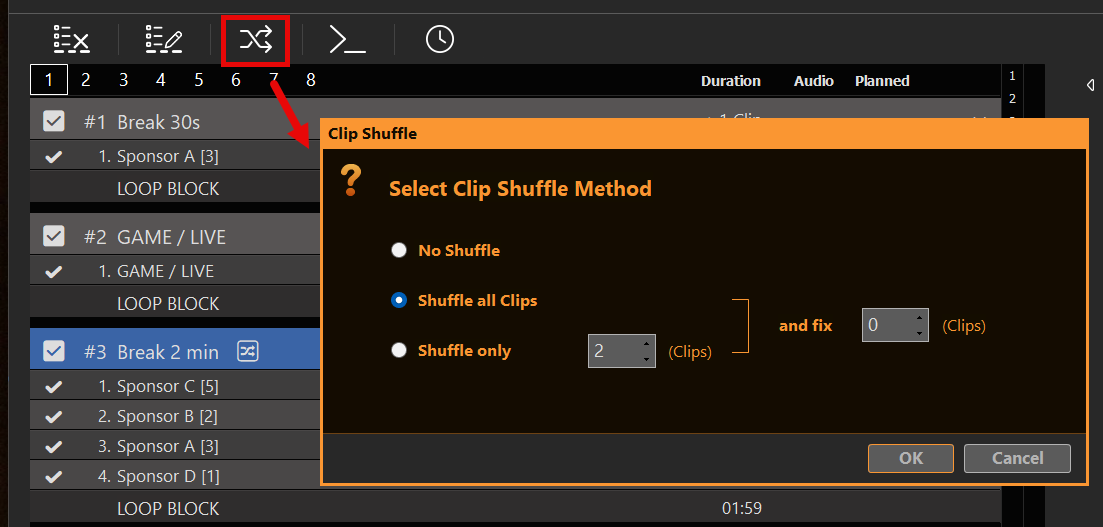1103x527 pixels.
Task: Click the left-pointing collapse arrow on the right edge
Action: coord(1090,85)
